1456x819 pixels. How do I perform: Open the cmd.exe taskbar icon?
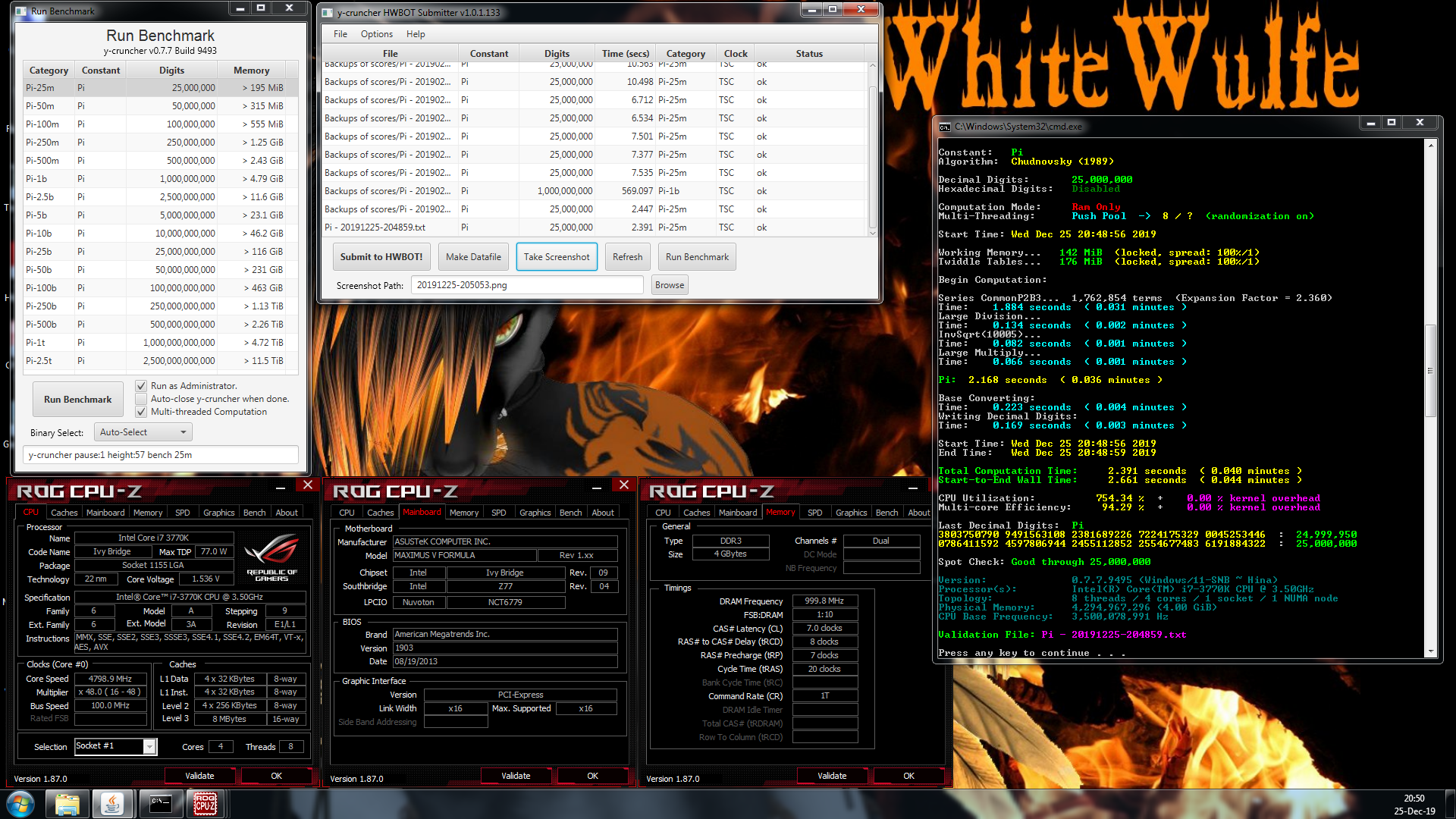160,804
